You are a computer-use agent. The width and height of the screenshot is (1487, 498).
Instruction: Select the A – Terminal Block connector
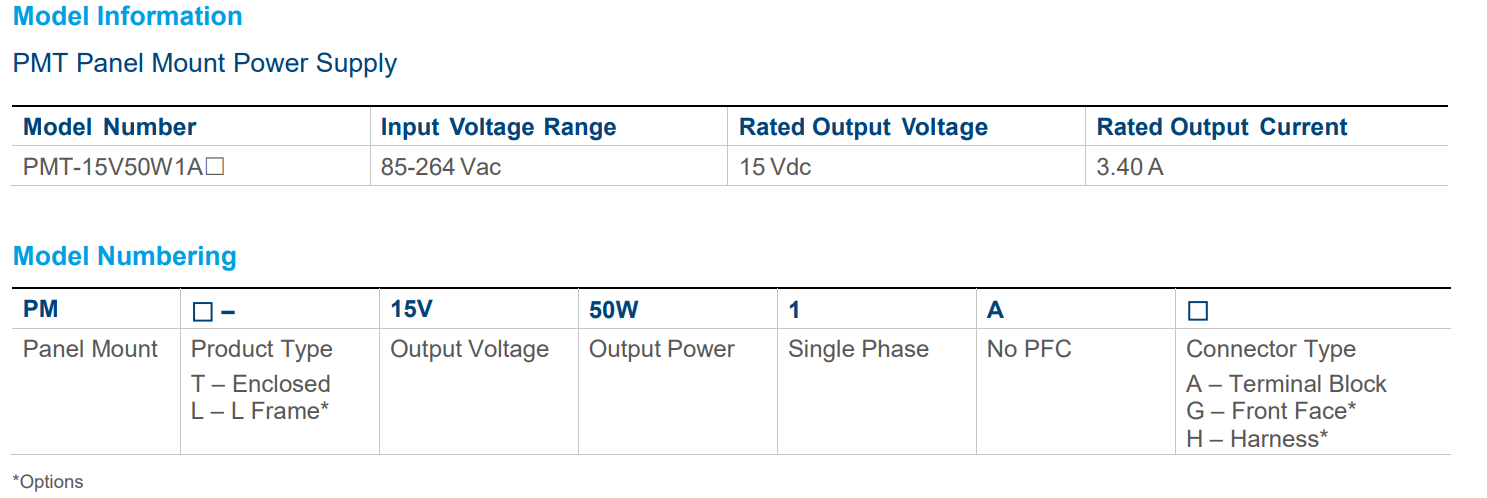tap(1286, 384)
